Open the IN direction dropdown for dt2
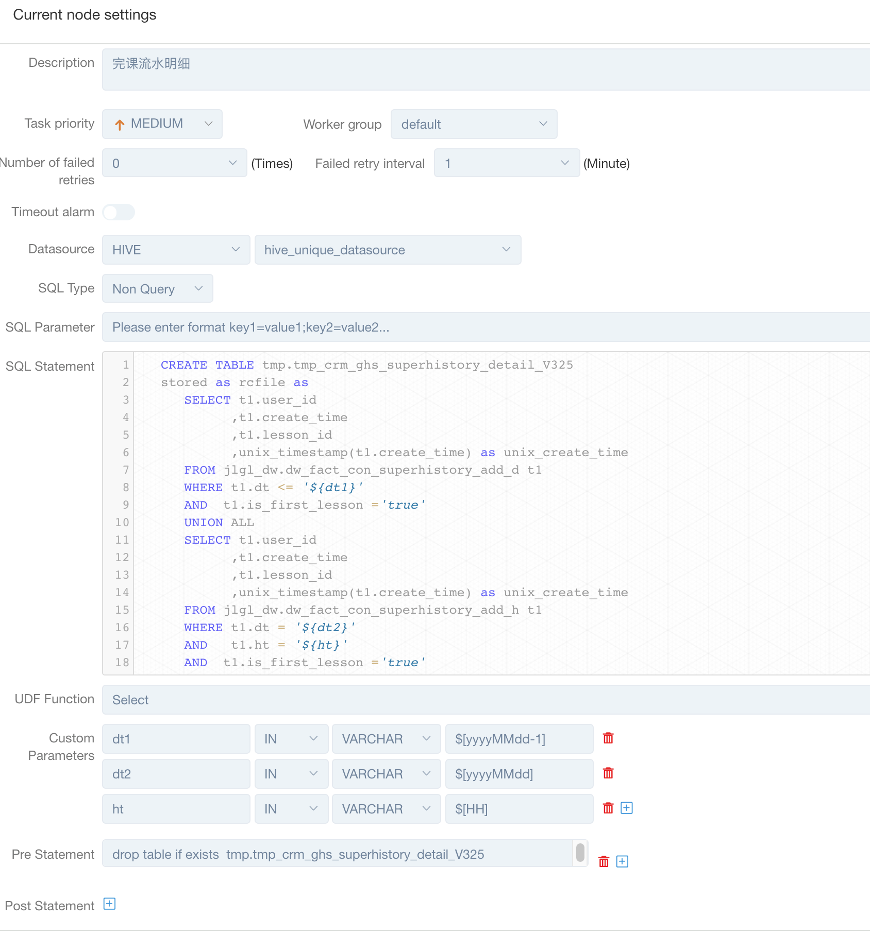This screenshot has width=870, height=936. pos(291,774)
